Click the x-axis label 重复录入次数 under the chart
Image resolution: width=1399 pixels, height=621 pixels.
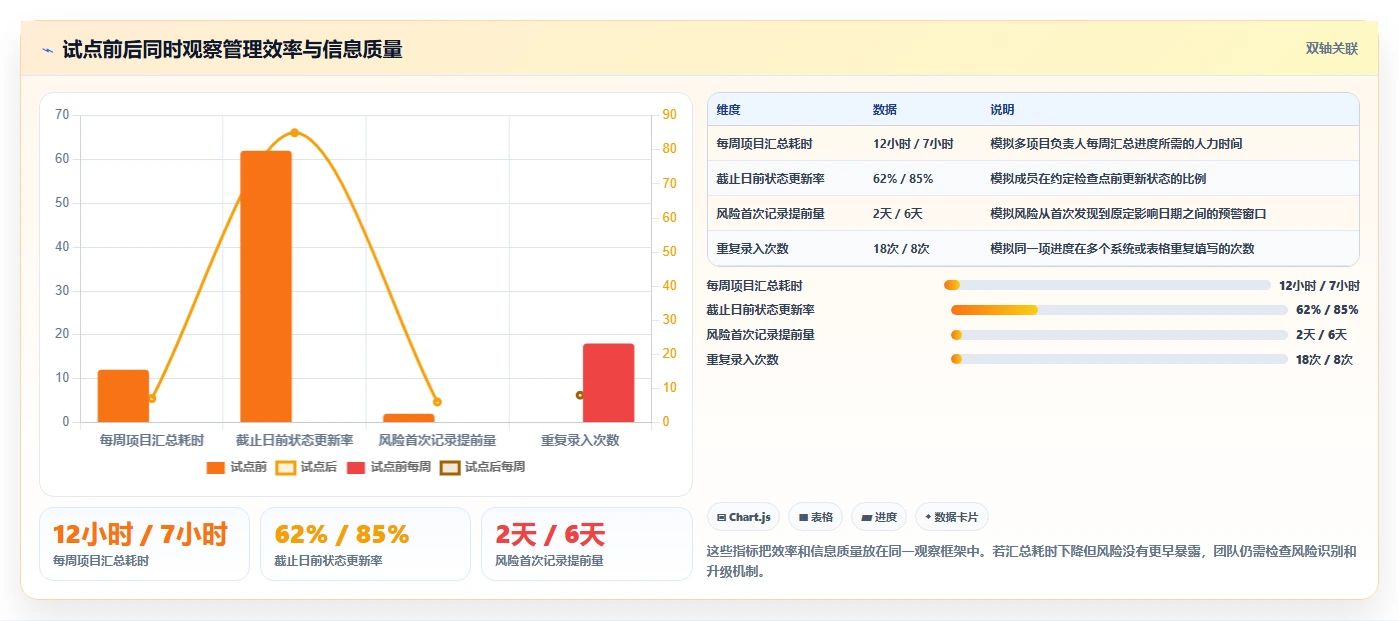(x=580, y=440)
